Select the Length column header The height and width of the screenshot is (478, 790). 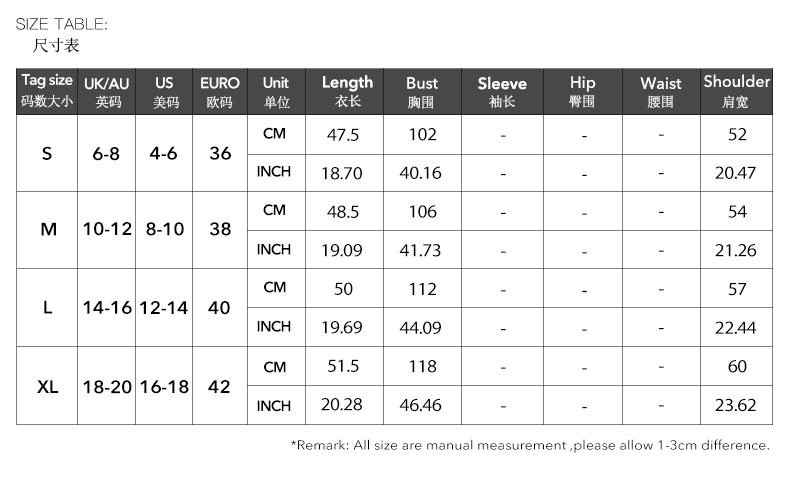347,91
